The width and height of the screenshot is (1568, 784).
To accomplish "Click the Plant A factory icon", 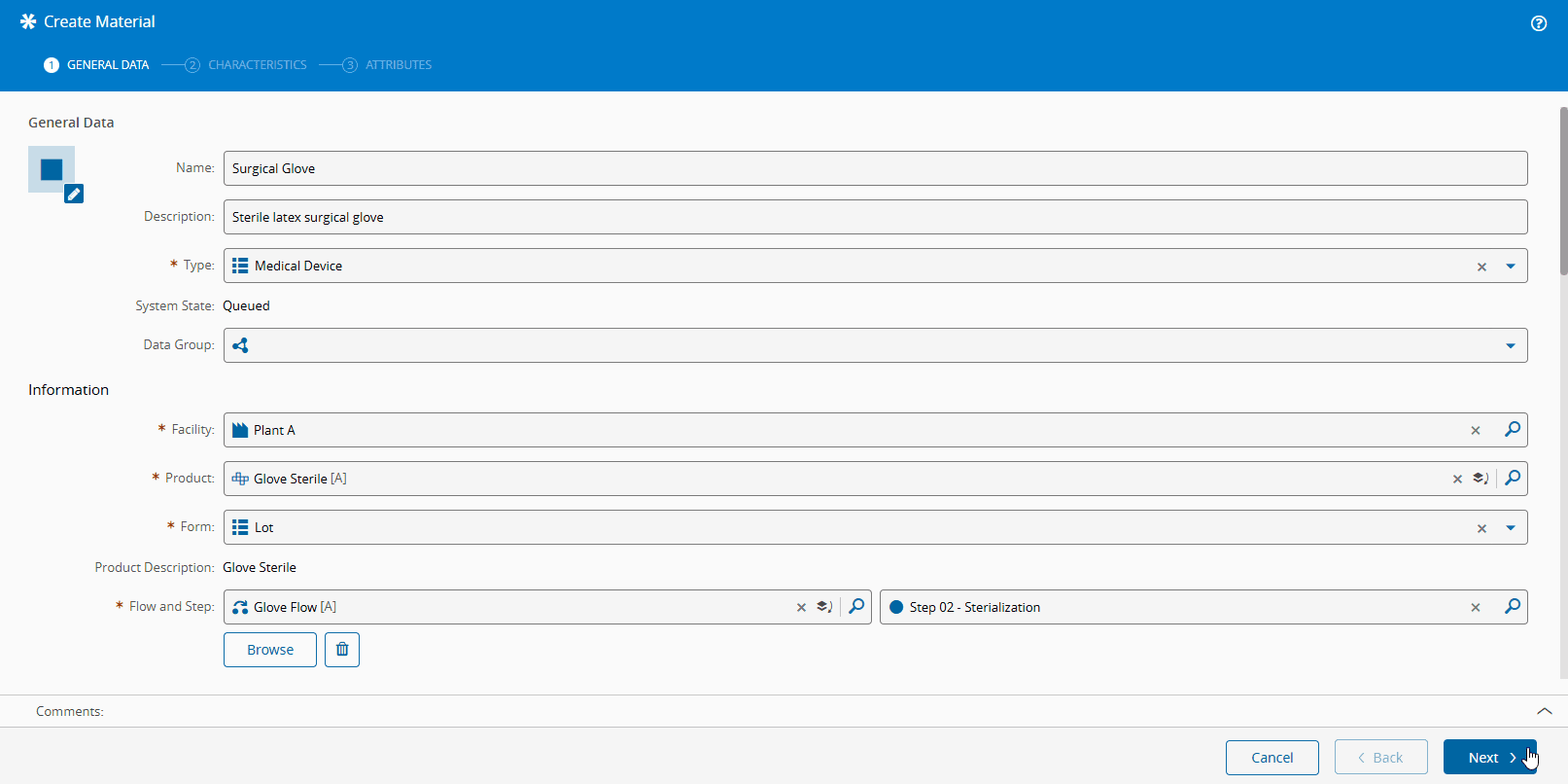I will [240, 430].
